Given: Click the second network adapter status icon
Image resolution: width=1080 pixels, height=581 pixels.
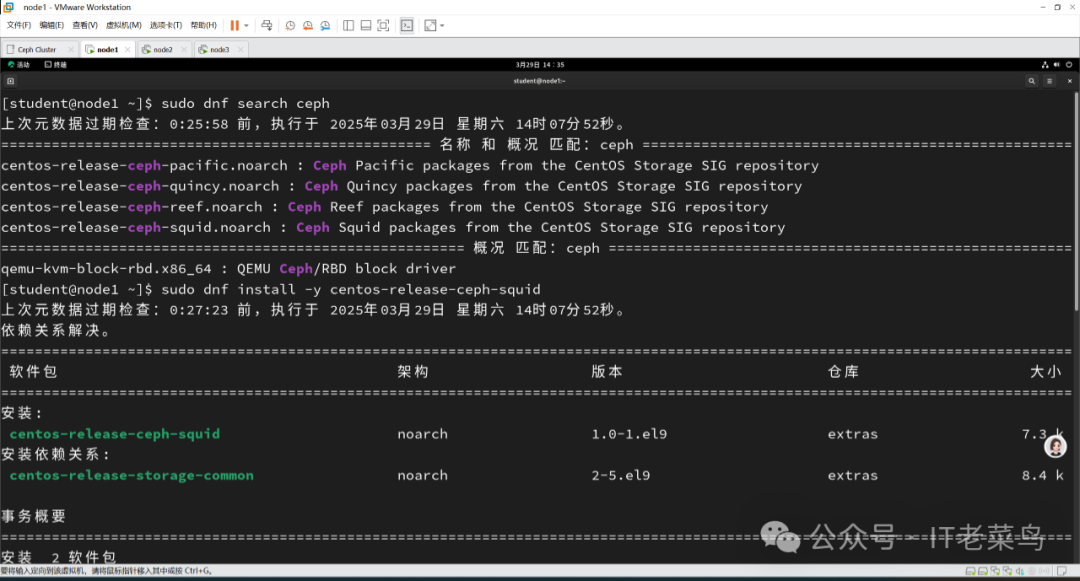Looking at the screenshot, I should (x=1008, y=571).
